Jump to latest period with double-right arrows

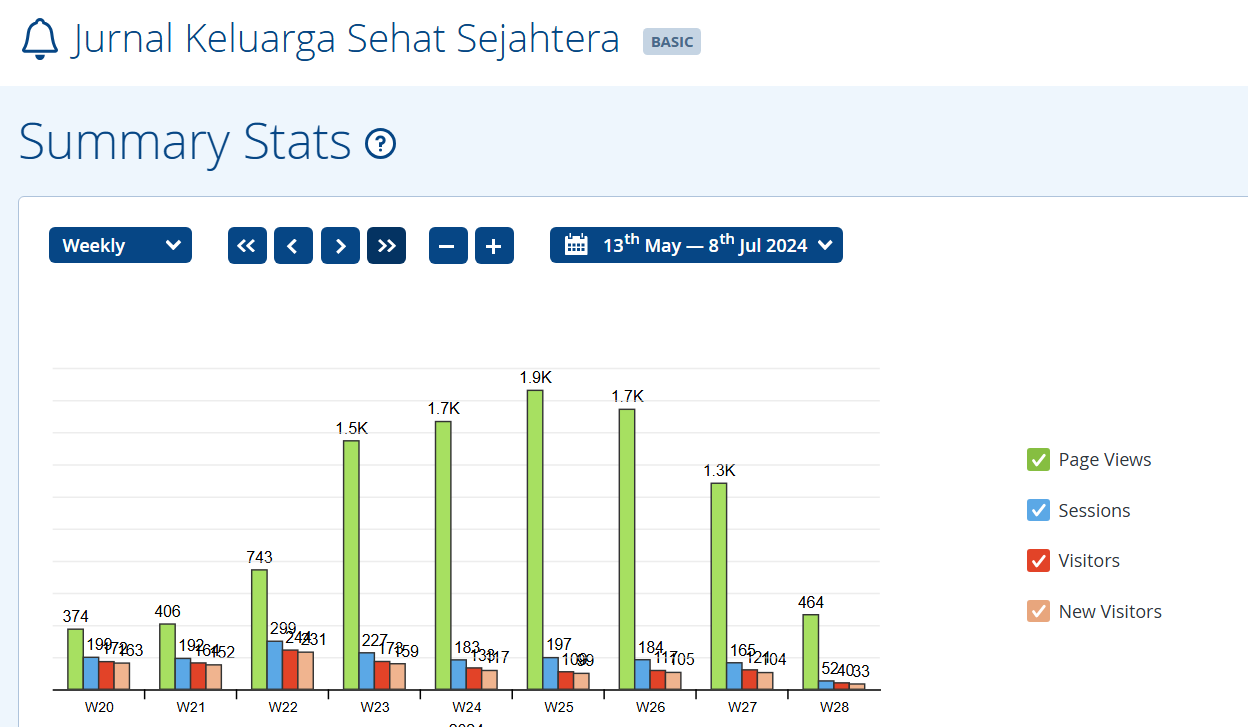coord(386,246)
